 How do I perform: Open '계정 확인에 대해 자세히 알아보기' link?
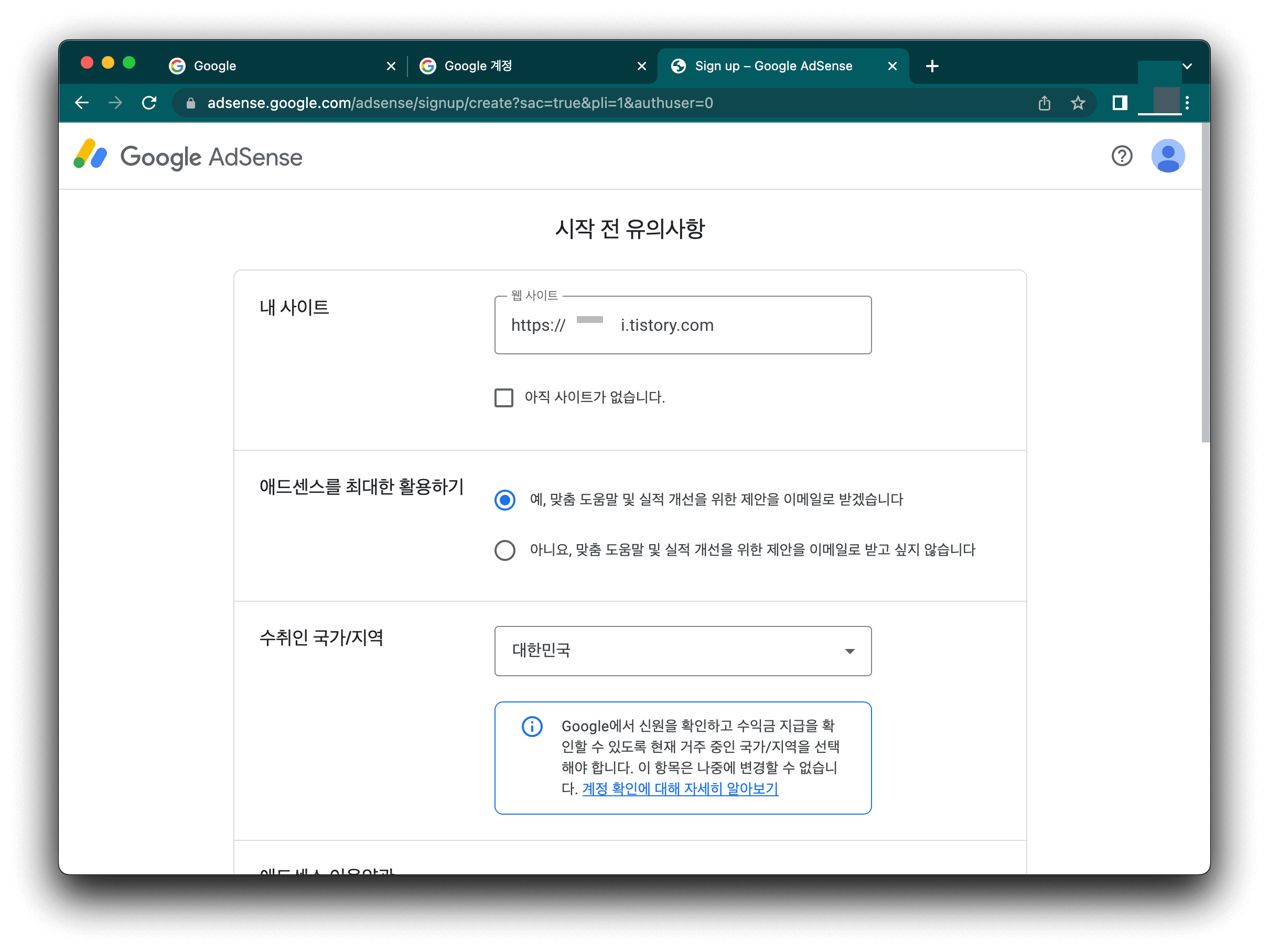[x=680, y=789]
